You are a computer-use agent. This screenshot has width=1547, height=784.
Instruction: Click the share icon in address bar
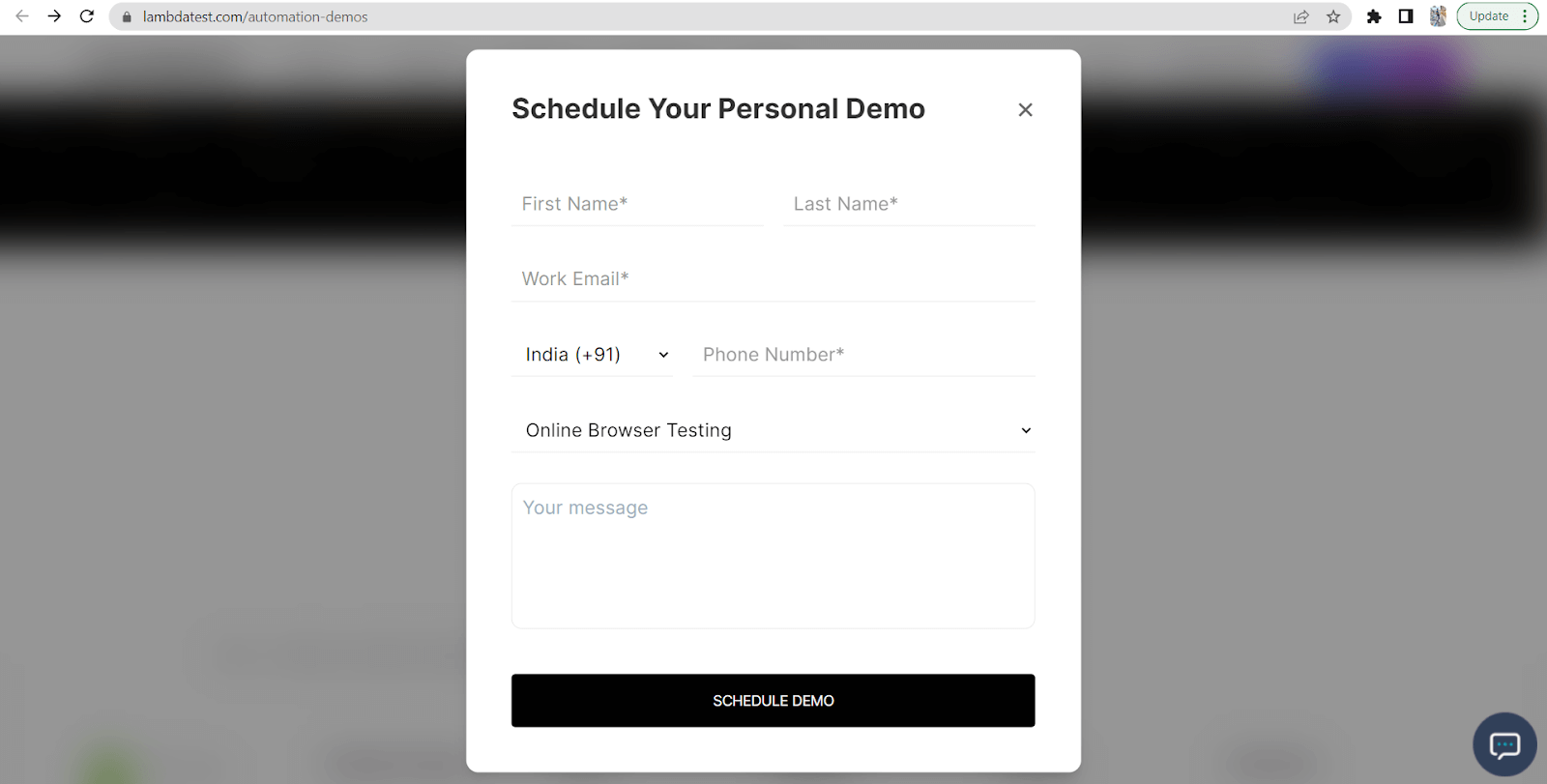1300,16
